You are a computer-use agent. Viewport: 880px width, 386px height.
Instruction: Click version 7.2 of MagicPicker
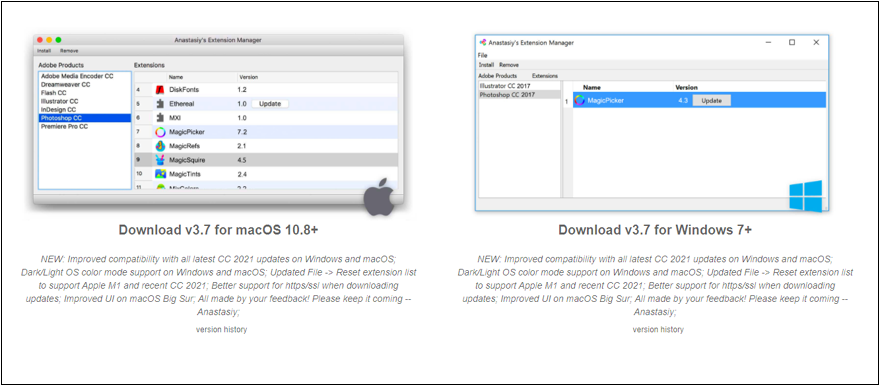click(242, 132)
